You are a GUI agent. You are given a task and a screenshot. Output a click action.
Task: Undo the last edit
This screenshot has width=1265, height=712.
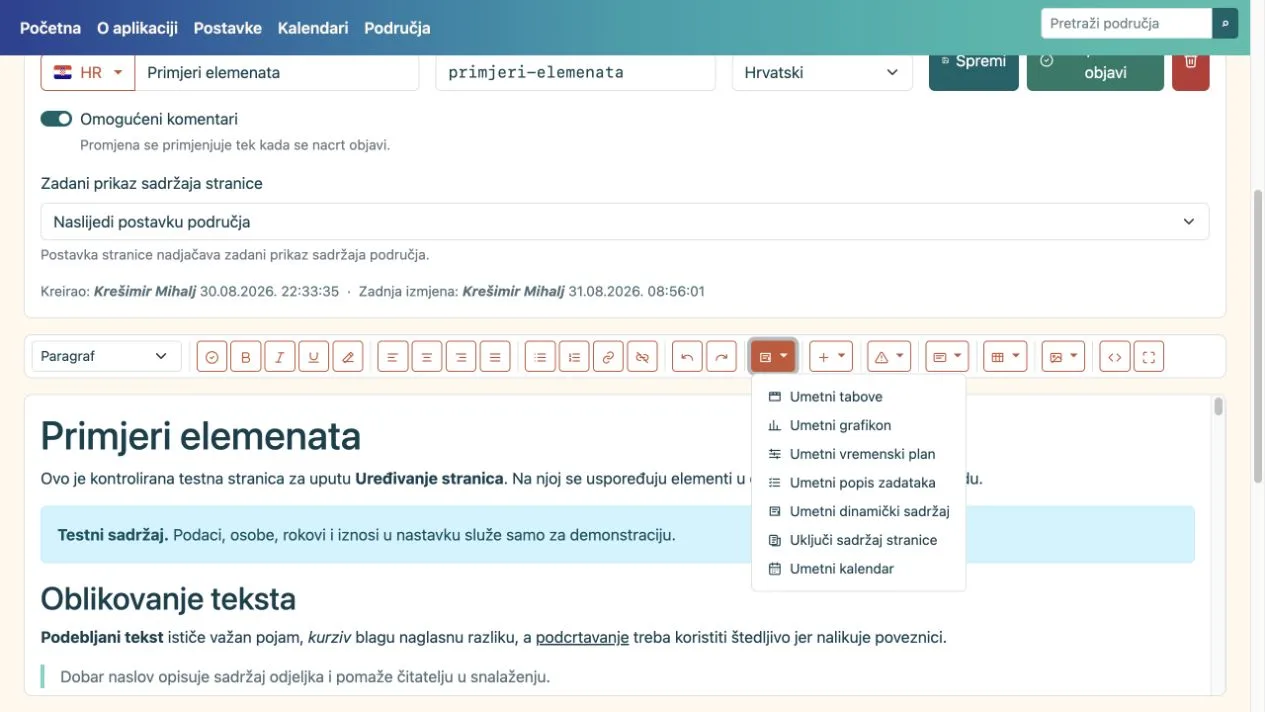(x=688, y=357)
